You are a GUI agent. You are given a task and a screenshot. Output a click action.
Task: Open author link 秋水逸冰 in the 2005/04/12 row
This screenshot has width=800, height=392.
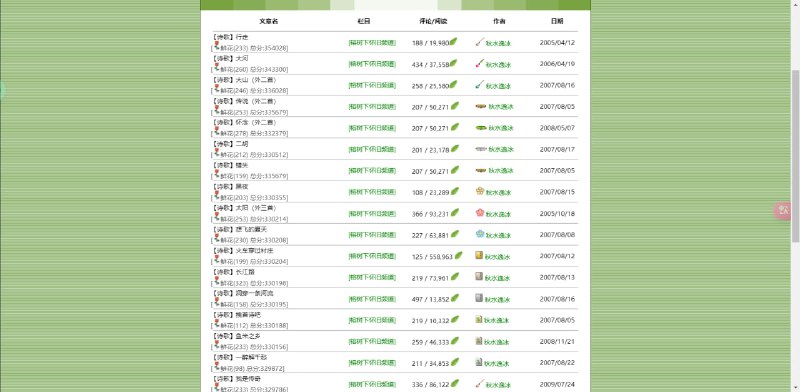tap(498, 43)
